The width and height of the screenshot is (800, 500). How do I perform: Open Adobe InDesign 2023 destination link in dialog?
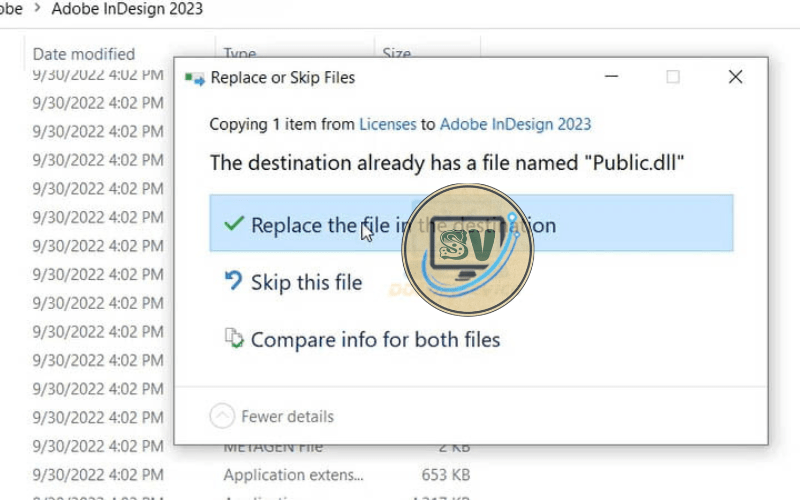click(515, 124)
